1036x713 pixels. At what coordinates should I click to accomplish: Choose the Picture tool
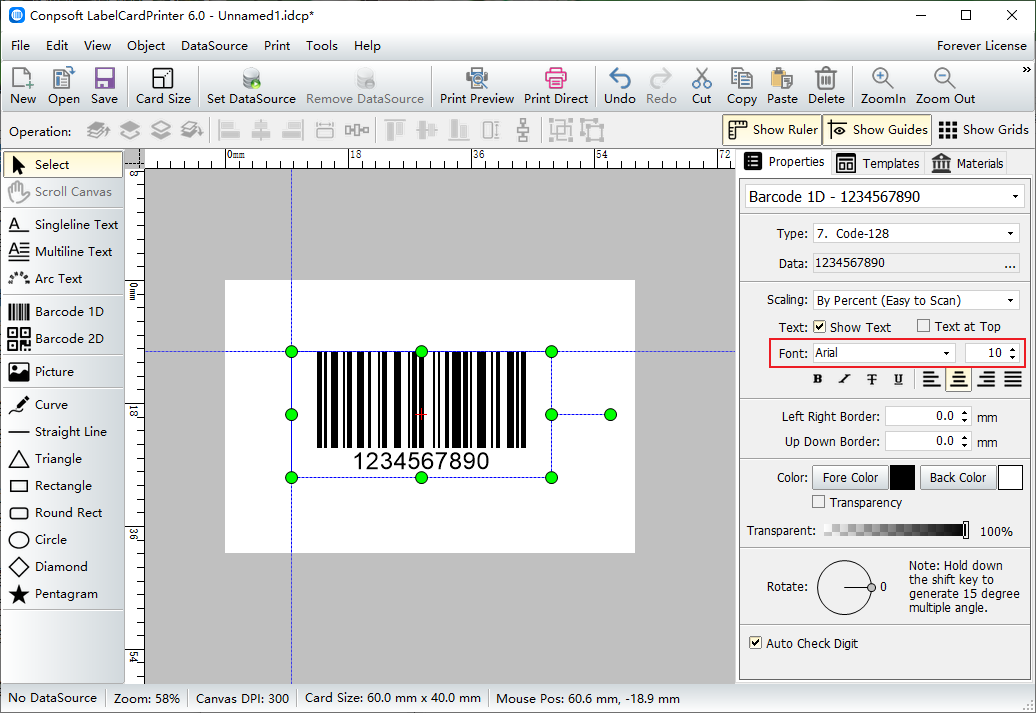[x=63, y=371]
